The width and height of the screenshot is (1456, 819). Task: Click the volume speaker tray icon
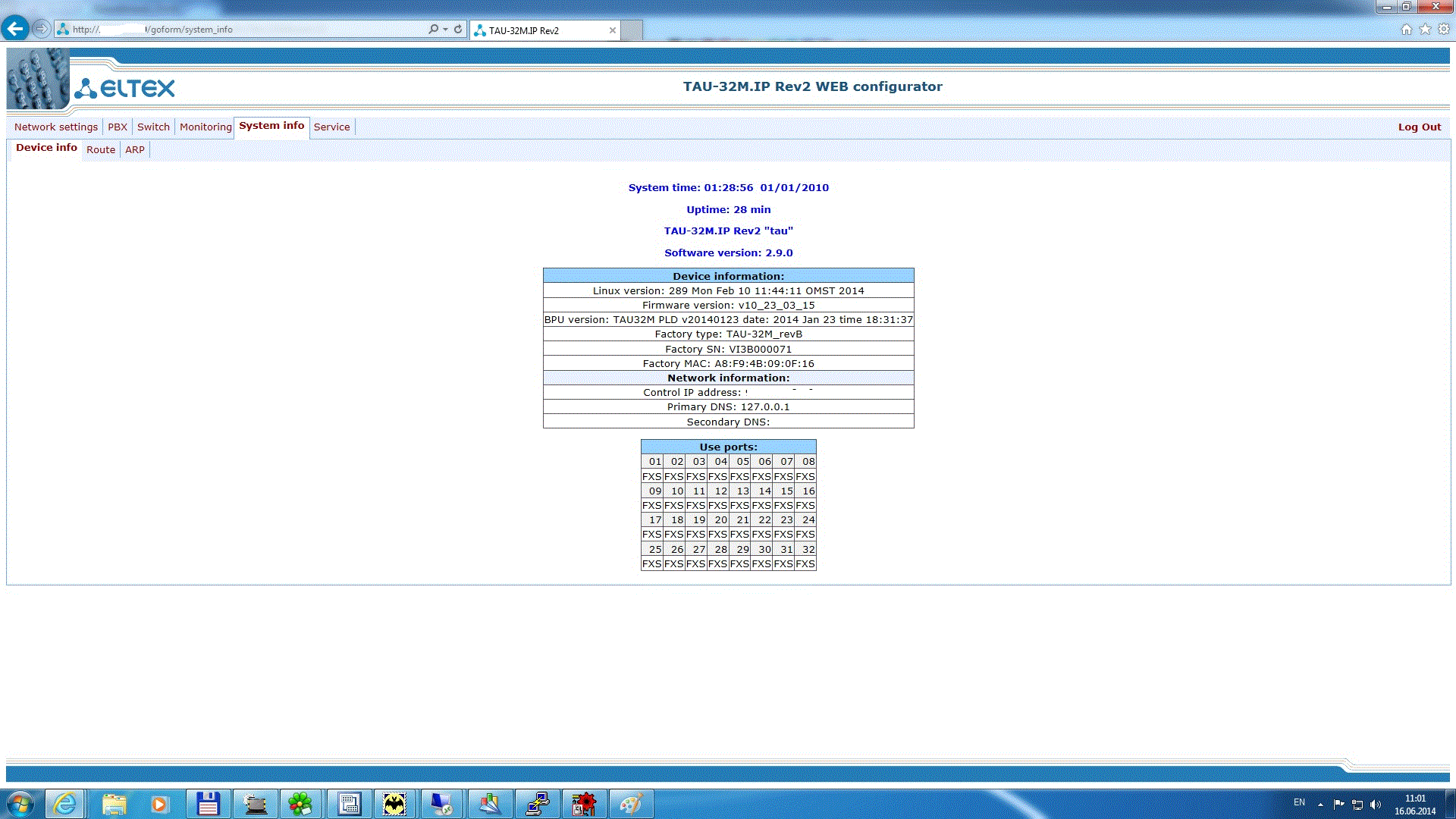click(x=1376, y=804)
